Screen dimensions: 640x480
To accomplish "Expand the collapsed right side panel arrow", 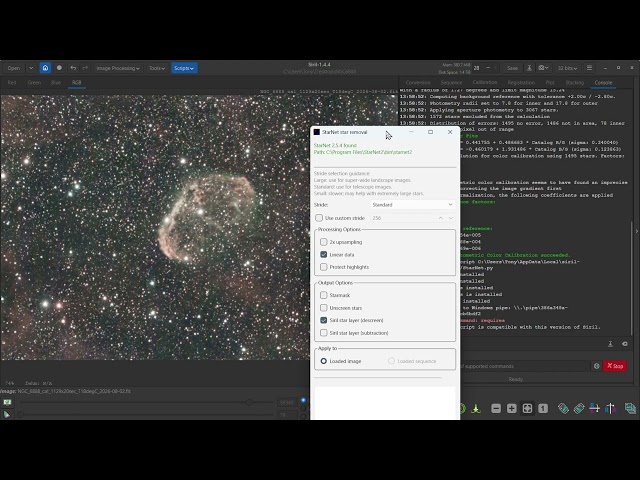I will pyautogui.click(x=636, y=231).
